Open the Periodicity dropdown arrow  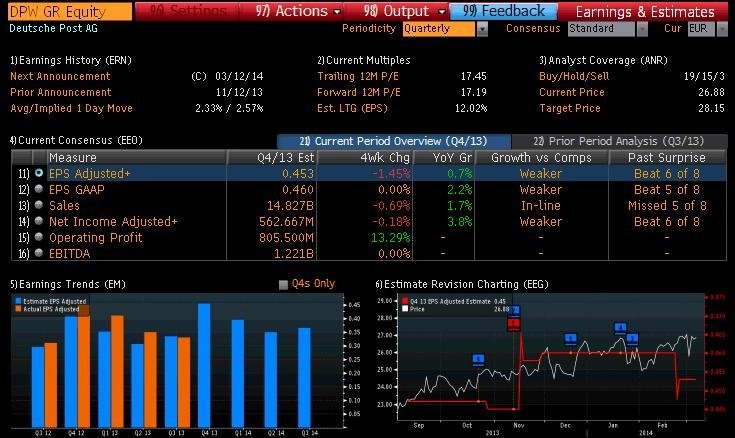click(482, 29)
